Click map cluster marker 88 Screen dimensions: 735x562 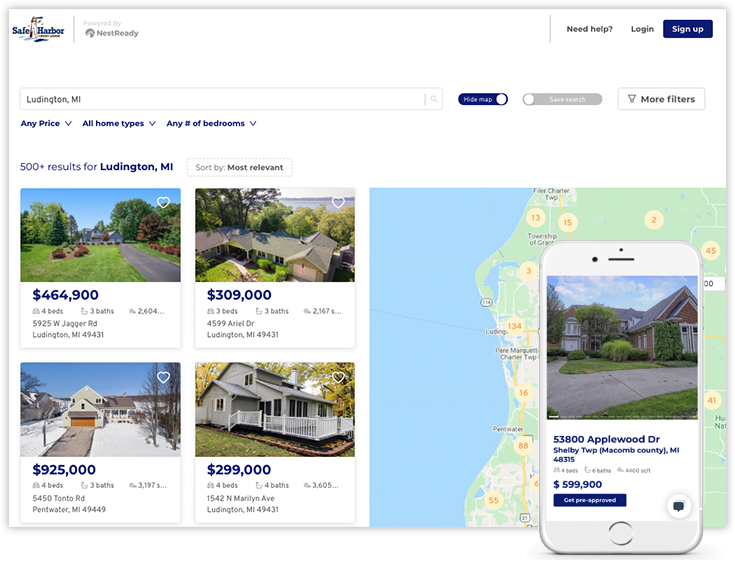tap(523, 445)
